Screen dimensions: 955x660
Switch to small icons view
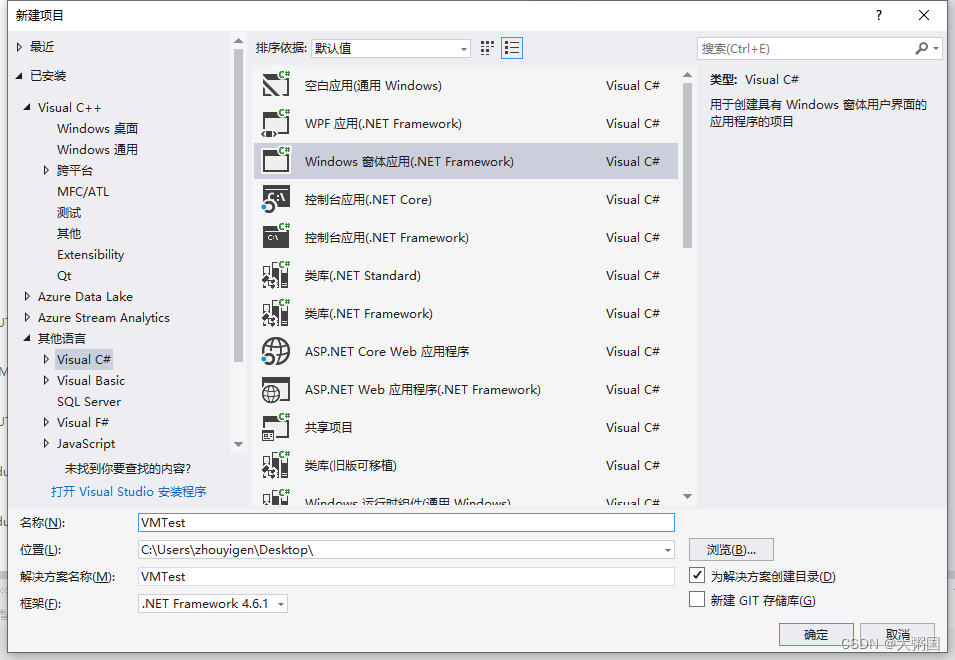point(487,48)
